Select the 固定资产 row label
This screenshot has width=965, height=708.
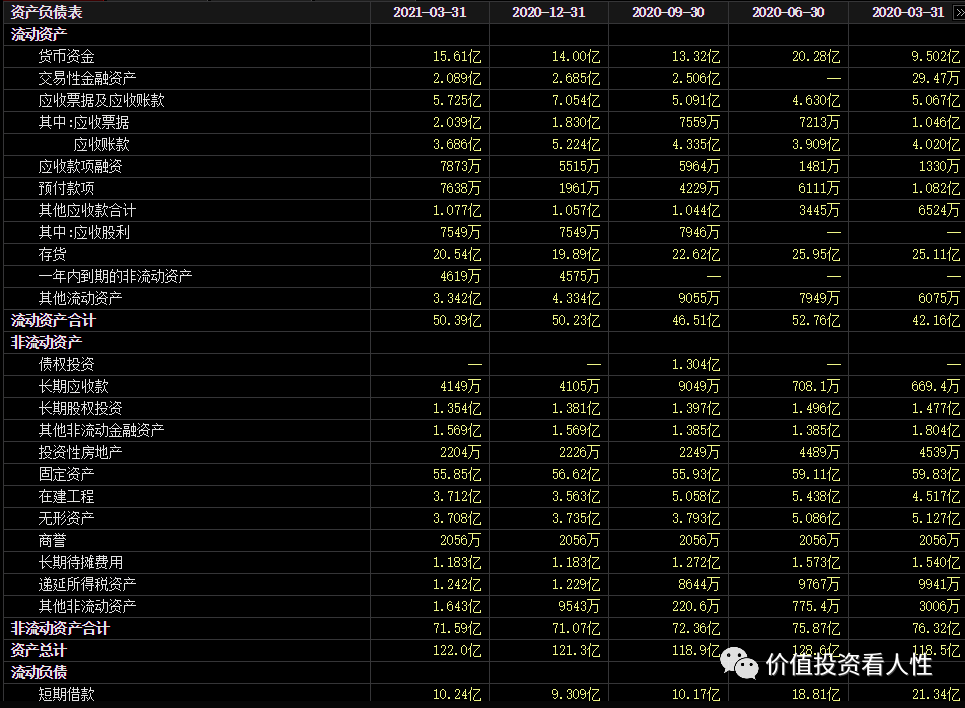pos(66,475)
